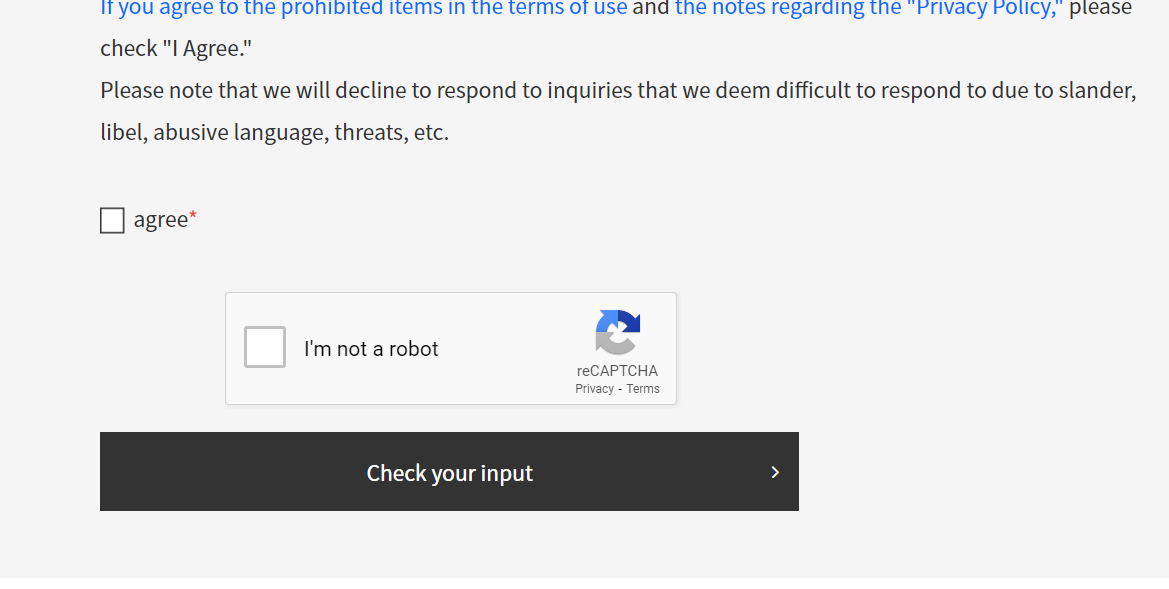Check the "I'm not a robot" box
Image resolution: width=1169 pixels, height=589 pixels.
click(x=265, y=347)
